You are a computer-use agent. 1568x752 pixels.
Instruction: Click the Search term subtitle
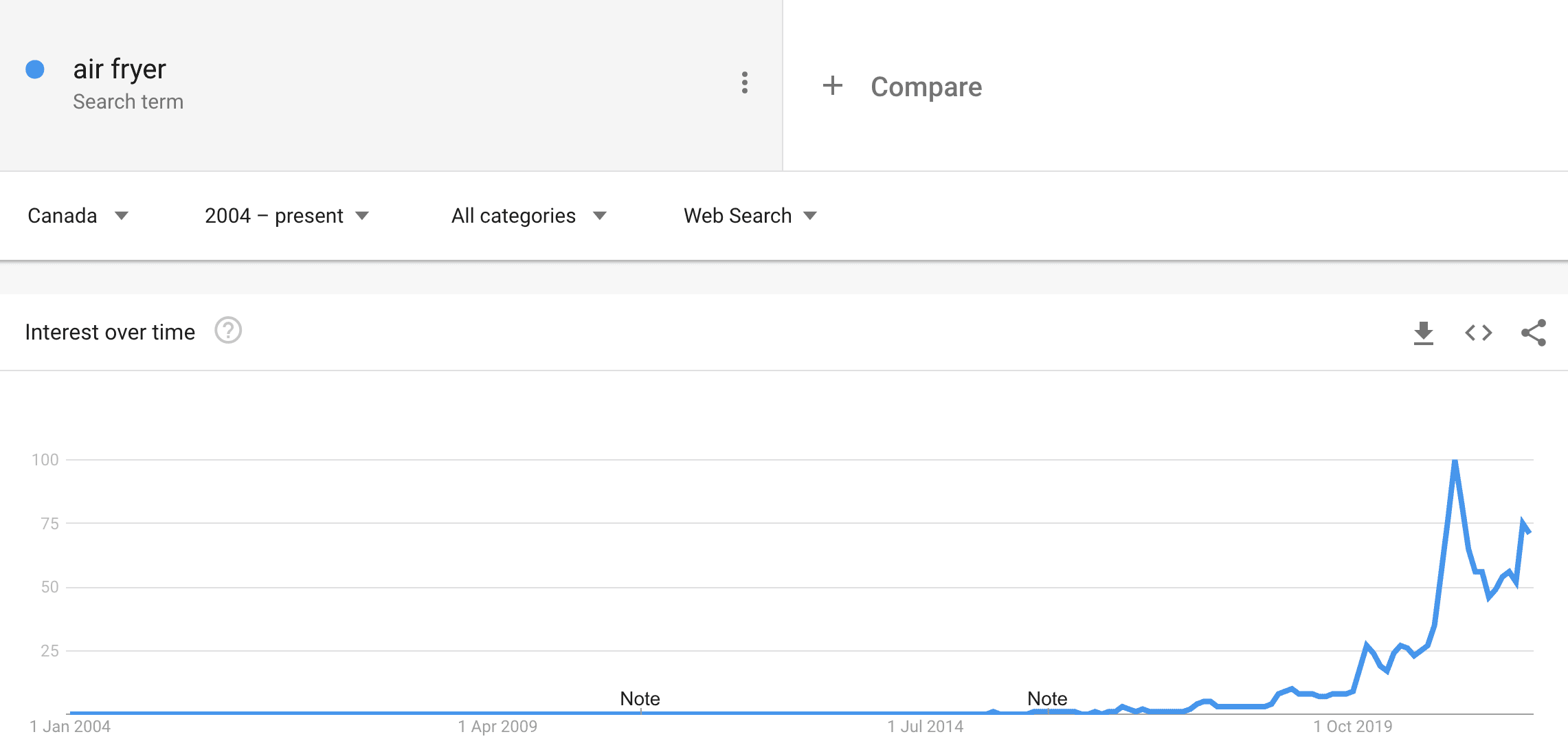128,102
